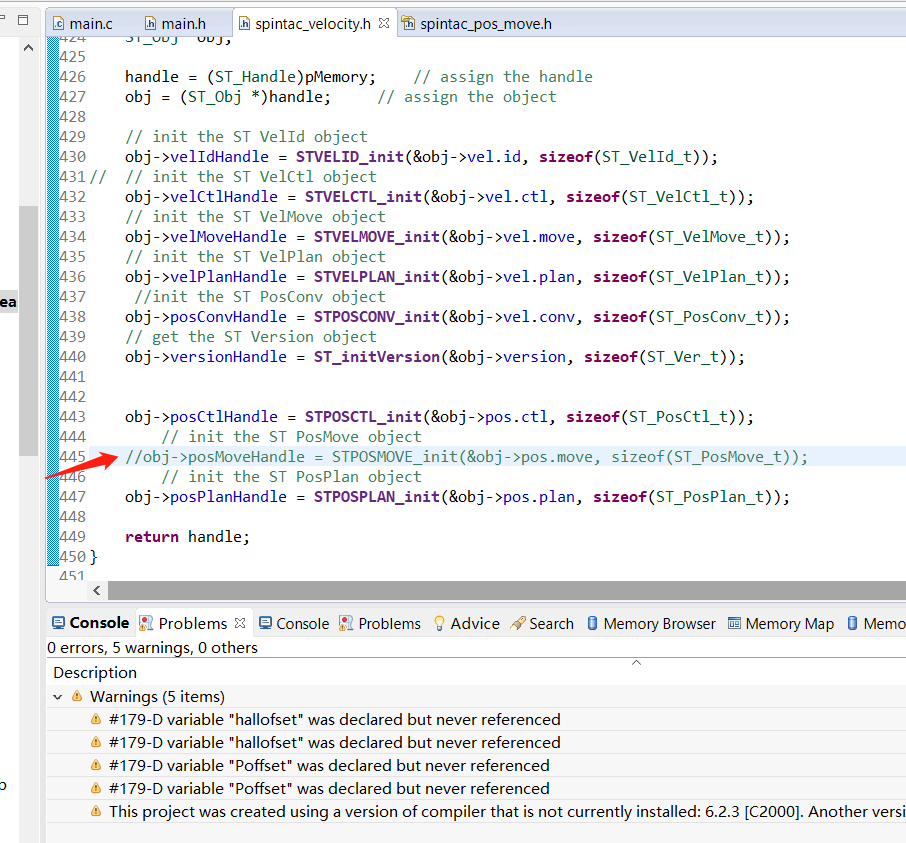Collapse the Warnings (5 items) group
Screen dimensions: 906x843
[57, 697]
